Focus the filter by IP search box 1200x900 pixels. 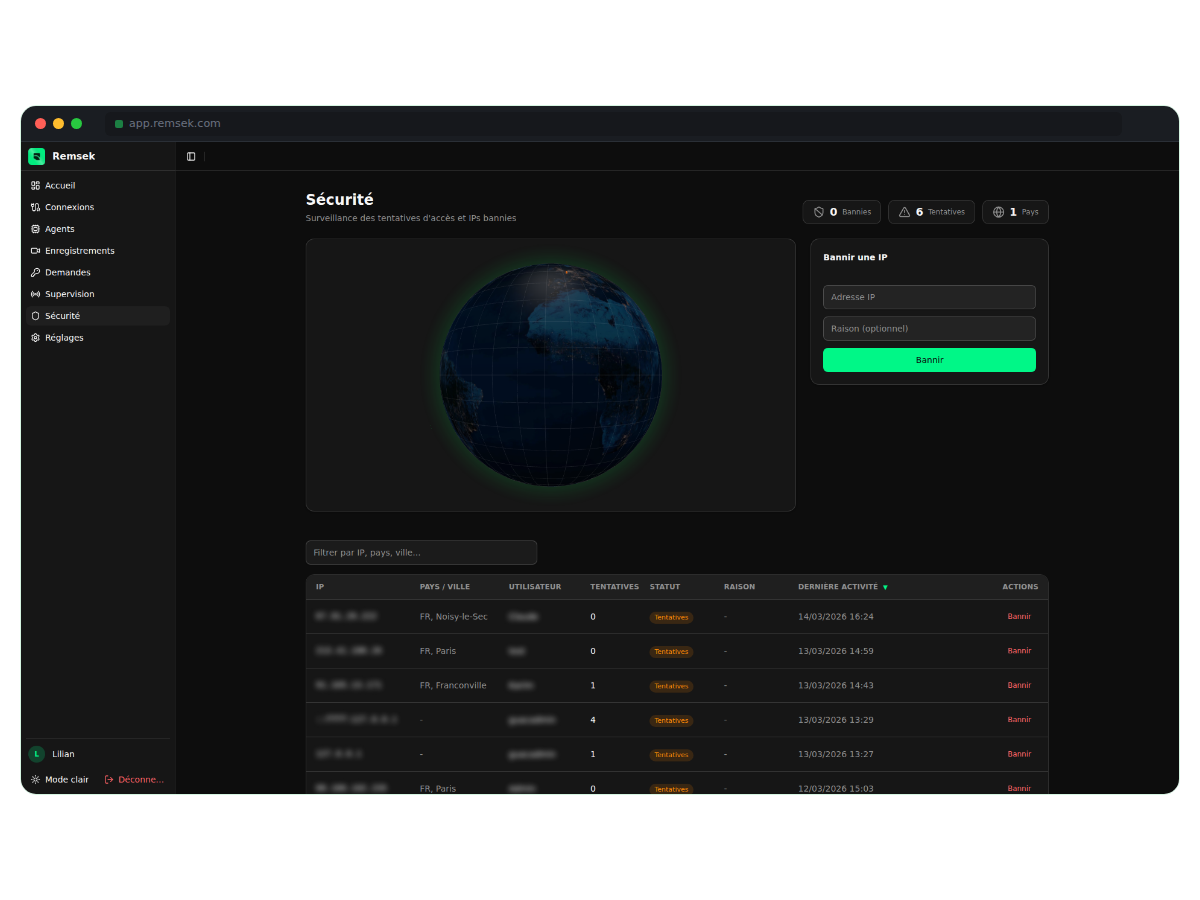[x=421, y=553]
